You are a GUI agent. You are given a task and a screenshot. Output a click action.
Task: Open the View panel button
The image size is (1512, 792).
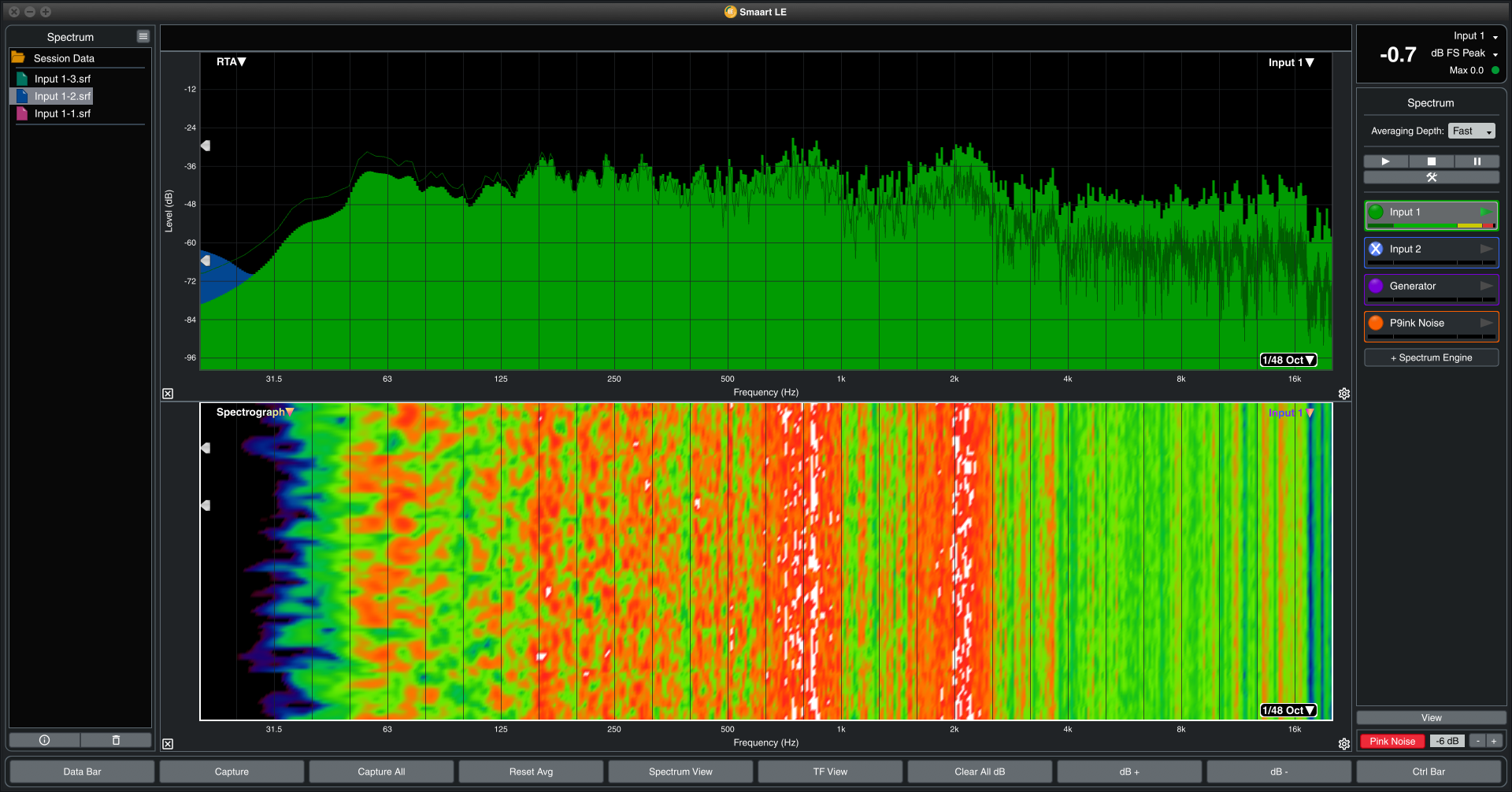click(1432, 718)
